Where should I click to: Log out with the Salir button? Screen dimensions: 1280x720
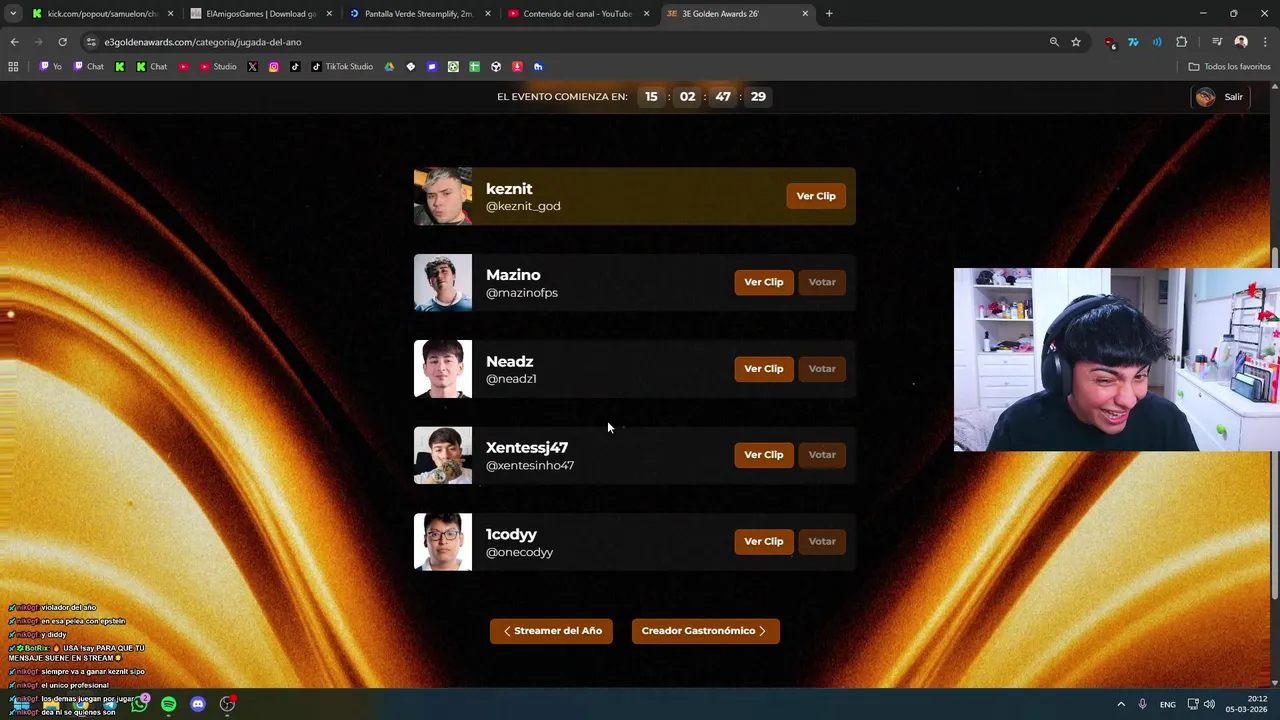click(x=1220, y=97)
